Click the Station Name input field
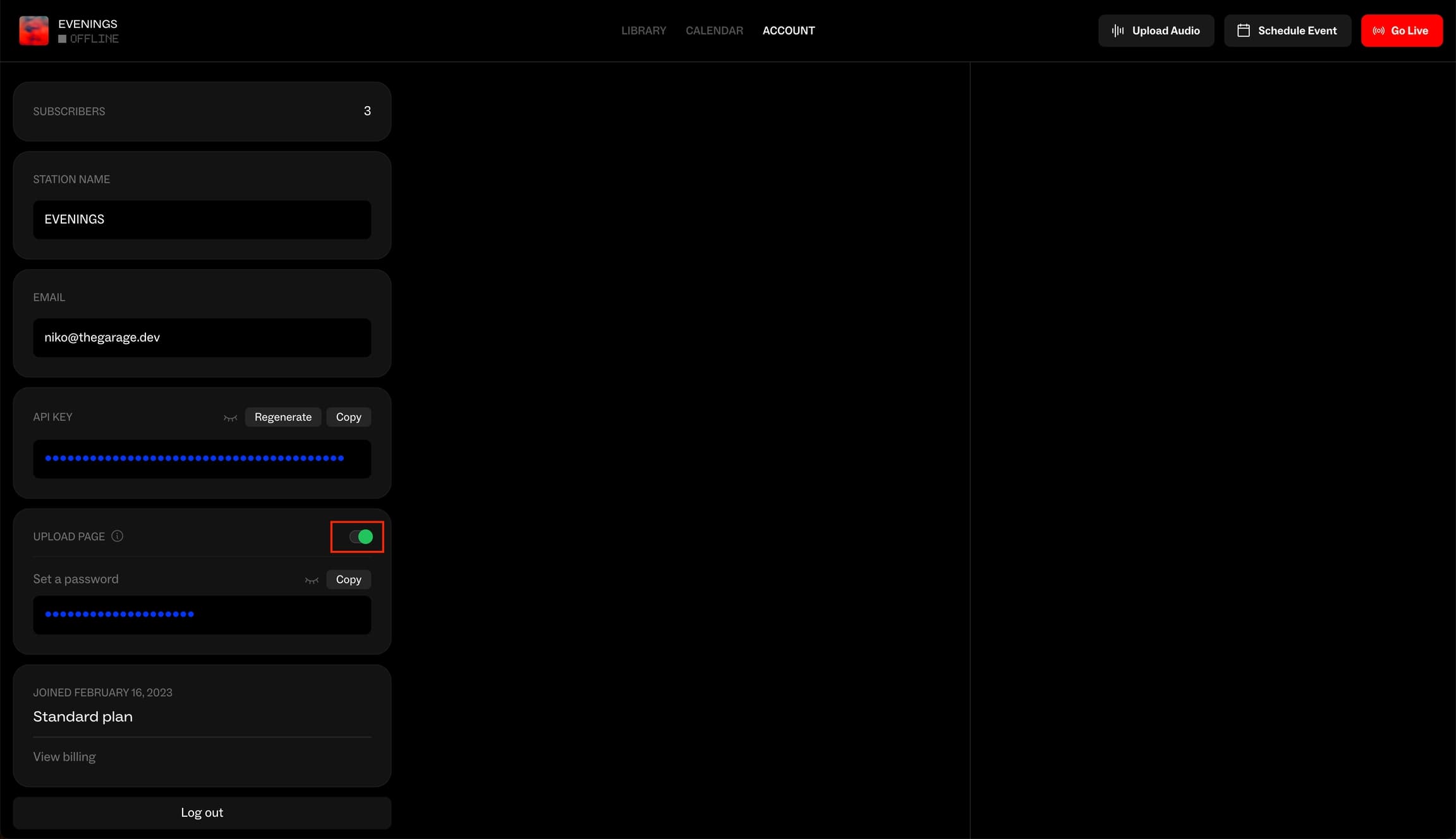This screenshot has height=839, width=1456. (202, 219)
